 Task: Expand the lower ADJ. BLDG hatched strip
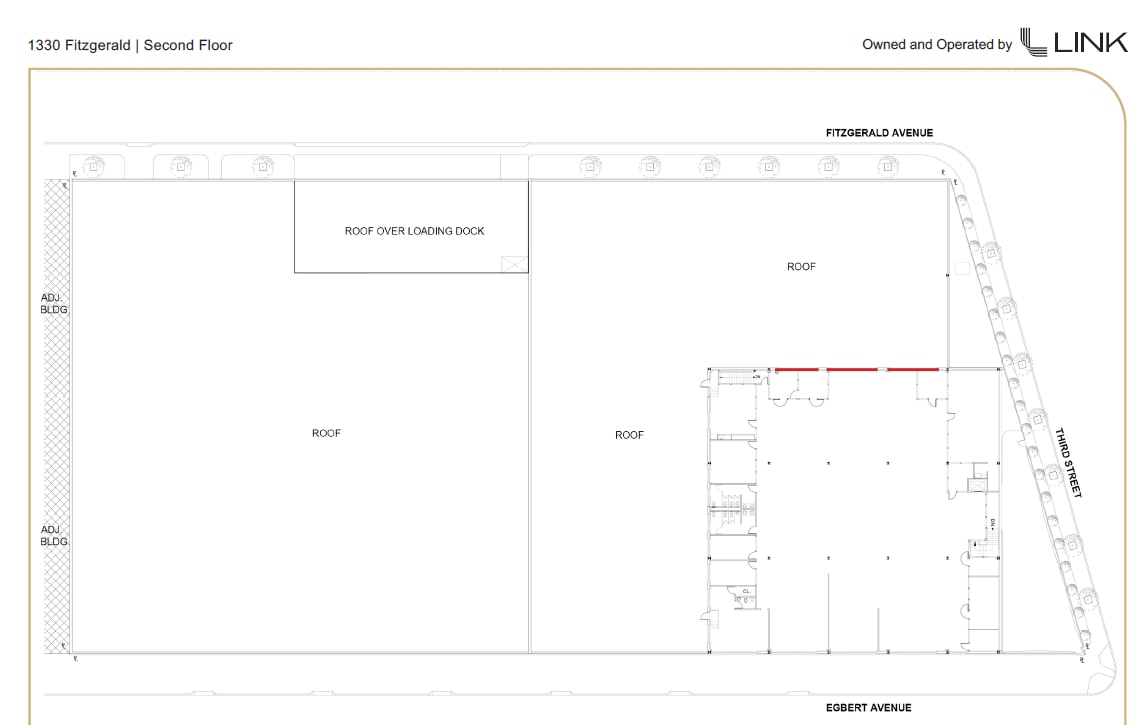tap(52, 537)
